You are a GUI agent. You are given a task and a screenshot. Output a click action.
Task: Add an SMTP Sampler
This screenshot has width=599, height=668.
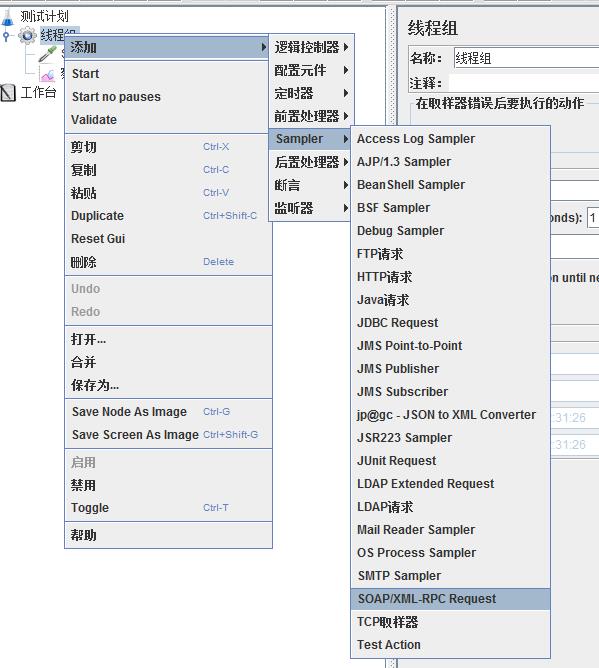[x=450, y=576]
